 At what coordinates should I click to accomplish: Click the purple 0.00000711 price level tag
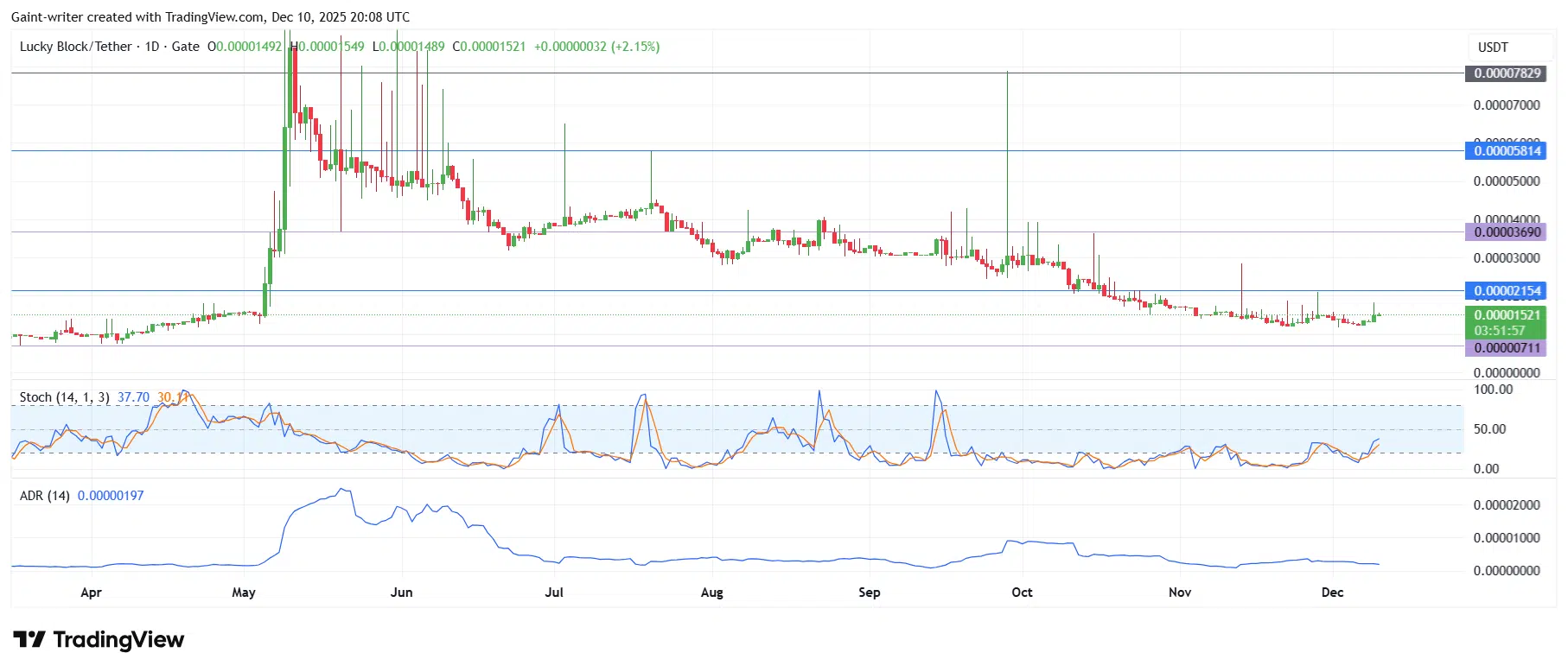point(1507,348)
